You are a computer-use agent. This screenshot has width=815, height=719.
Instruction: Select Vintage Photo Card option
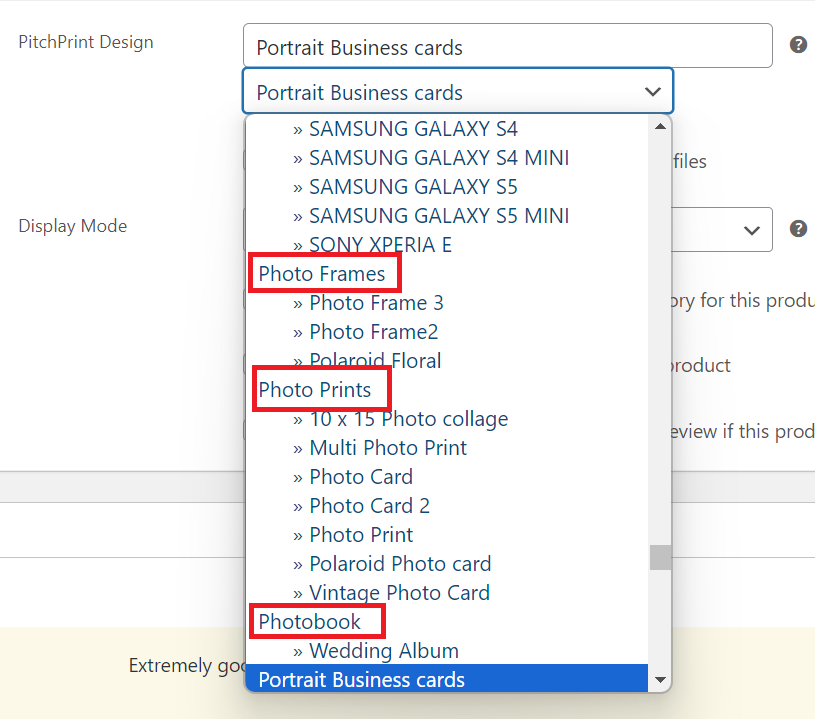(447, 593)
